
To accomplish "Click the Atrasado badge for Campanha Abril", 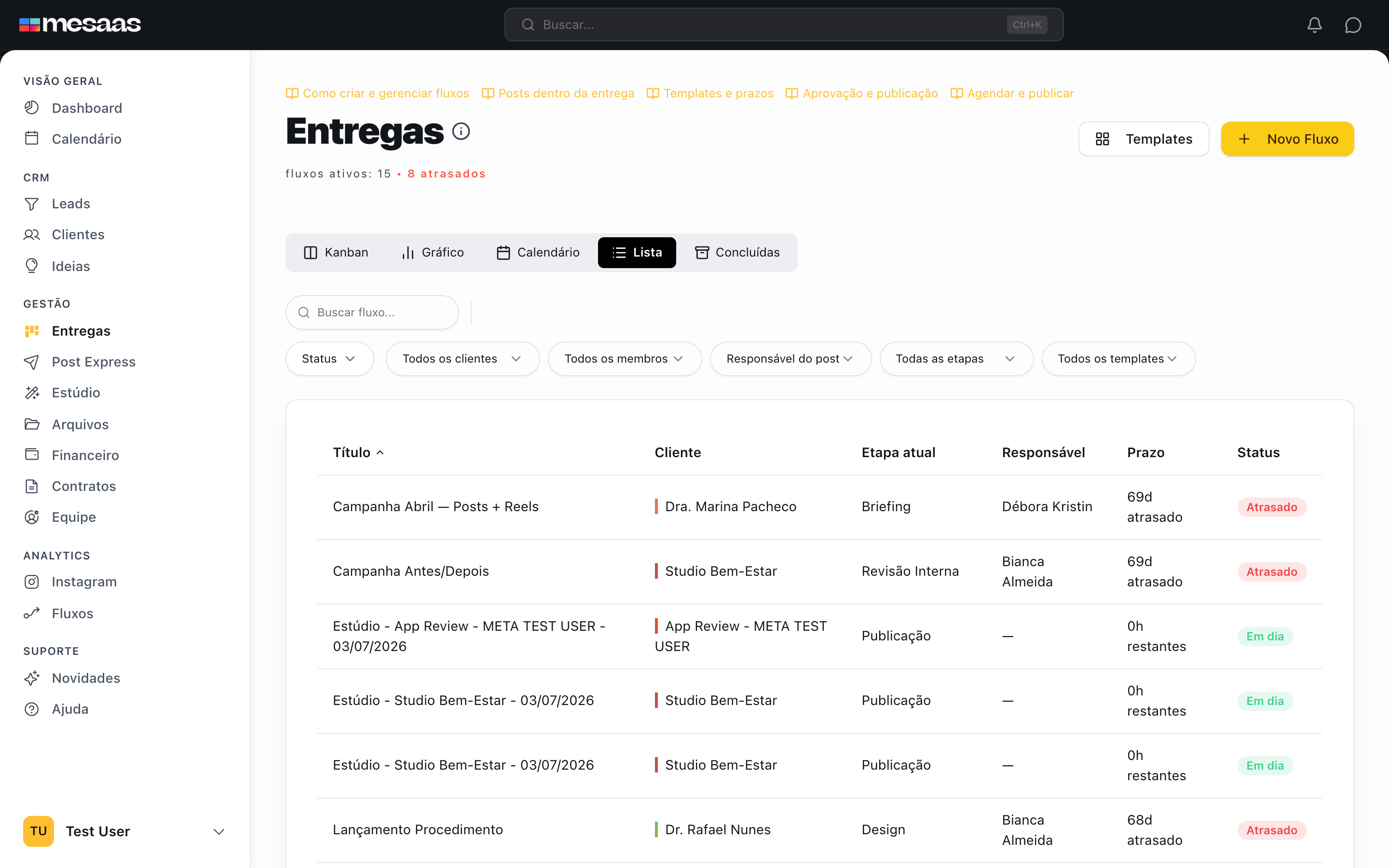I will point(1271,507).
